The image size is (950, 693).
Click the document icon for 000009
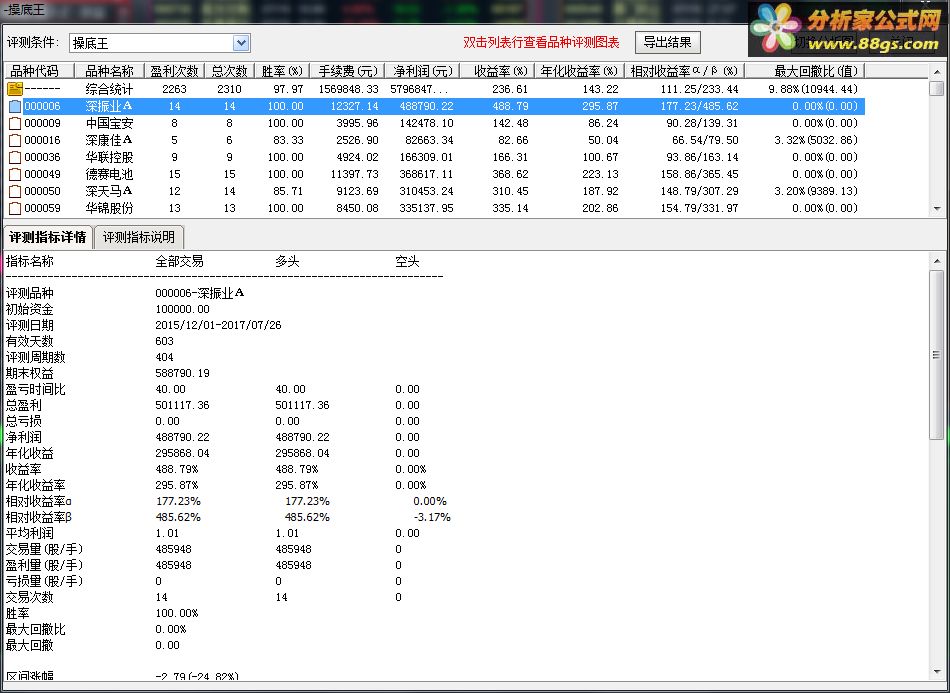(x=15, y=124)
